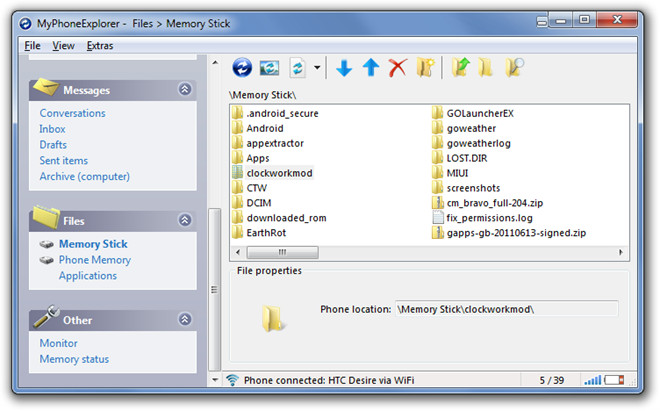Select the MIUI folder
Screen dimensions: 660x411
[x=450, y=173]
